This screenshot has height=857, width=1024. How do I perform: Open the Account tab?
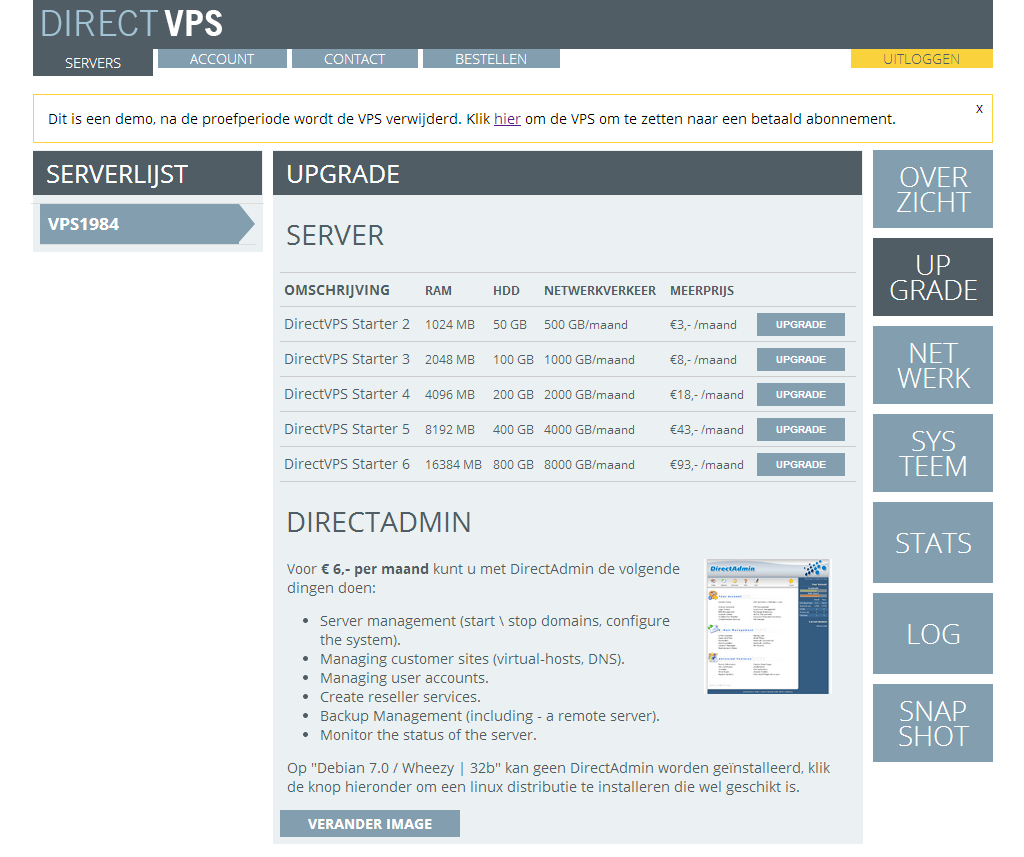pyautogui.click(x=222, y=59)
